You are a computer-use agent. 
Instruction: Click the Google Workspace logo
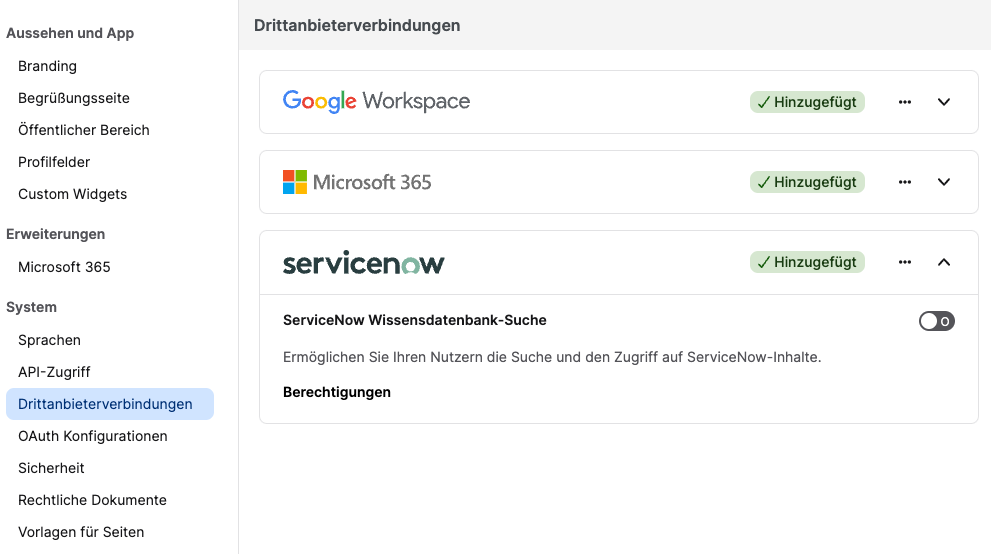(376, 102)
